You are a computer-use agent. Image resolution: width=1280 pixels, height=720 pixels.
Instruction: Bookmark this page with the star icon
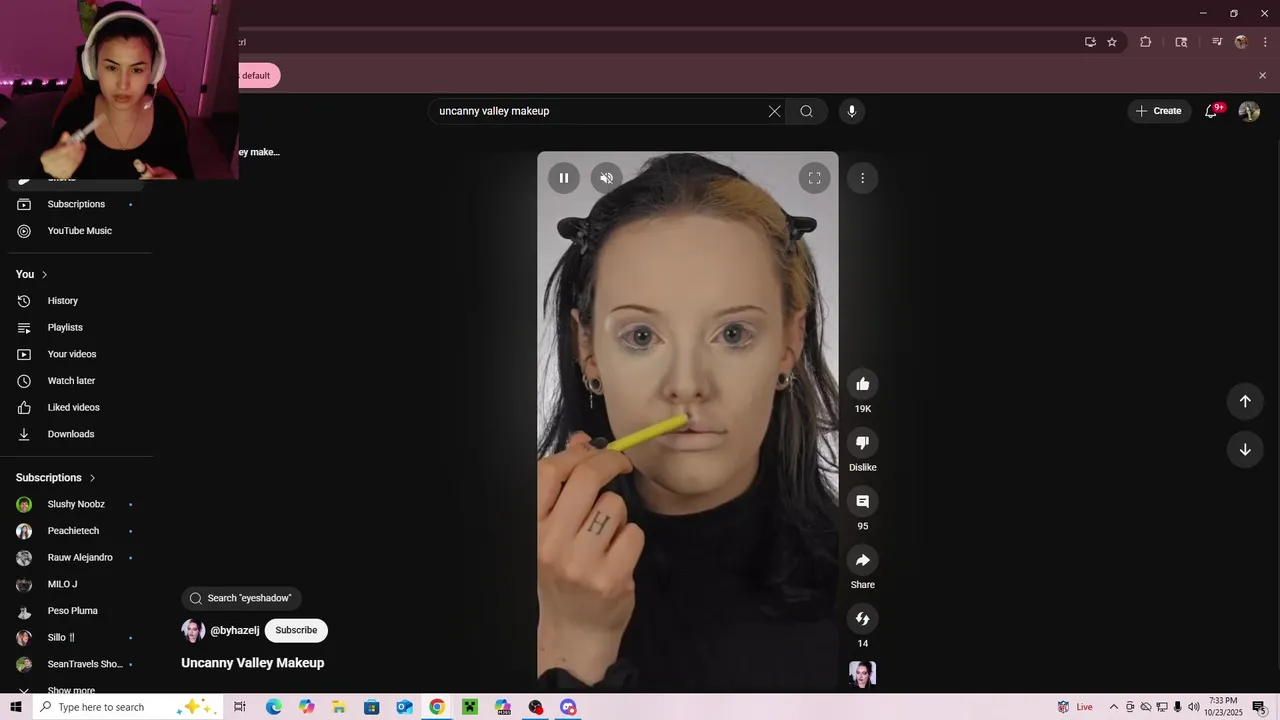coord(1111,42)
